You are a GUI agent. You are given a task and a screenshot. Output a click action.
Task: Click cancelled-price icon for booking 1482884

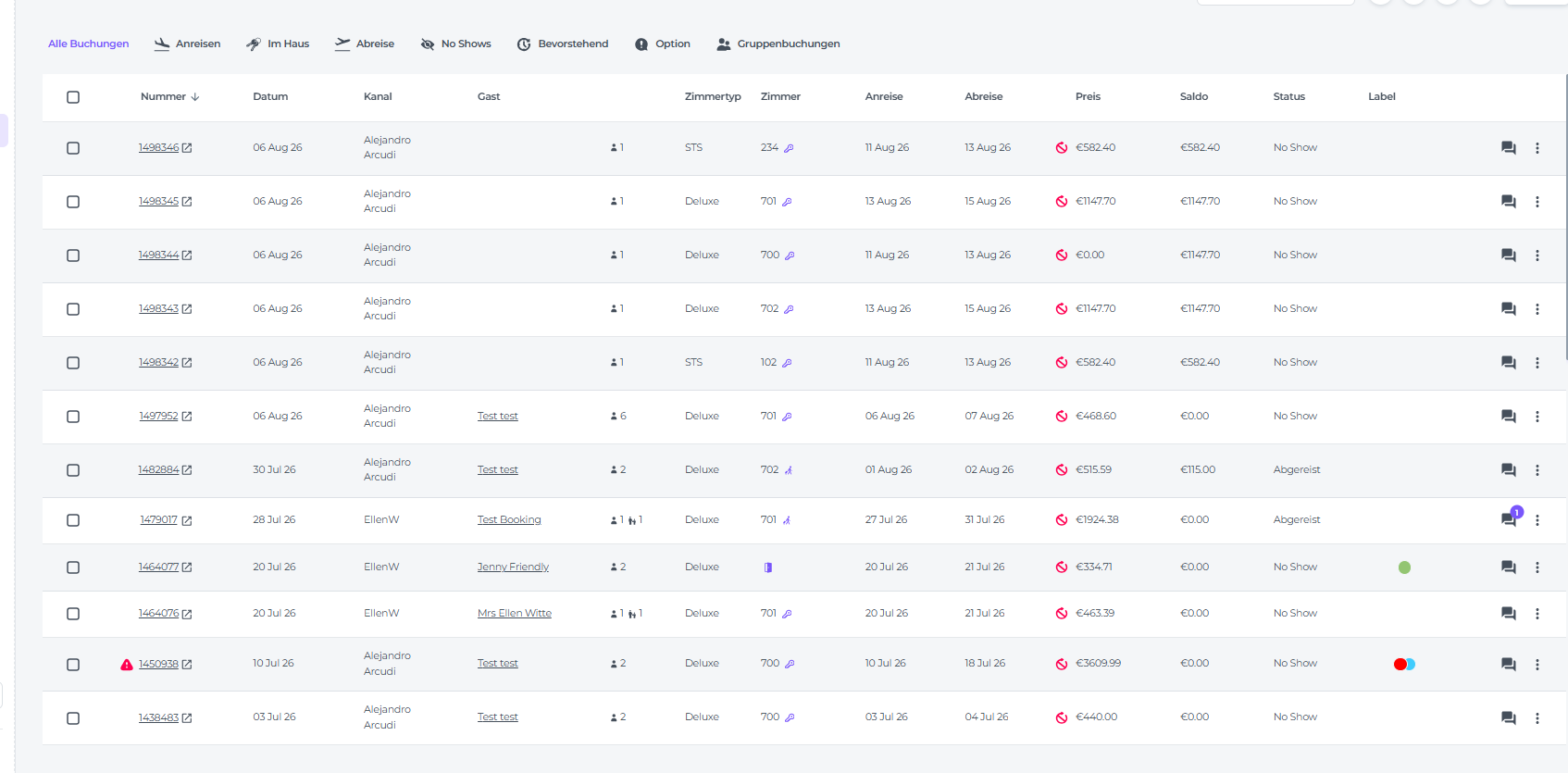click(x=1062, y=470)
